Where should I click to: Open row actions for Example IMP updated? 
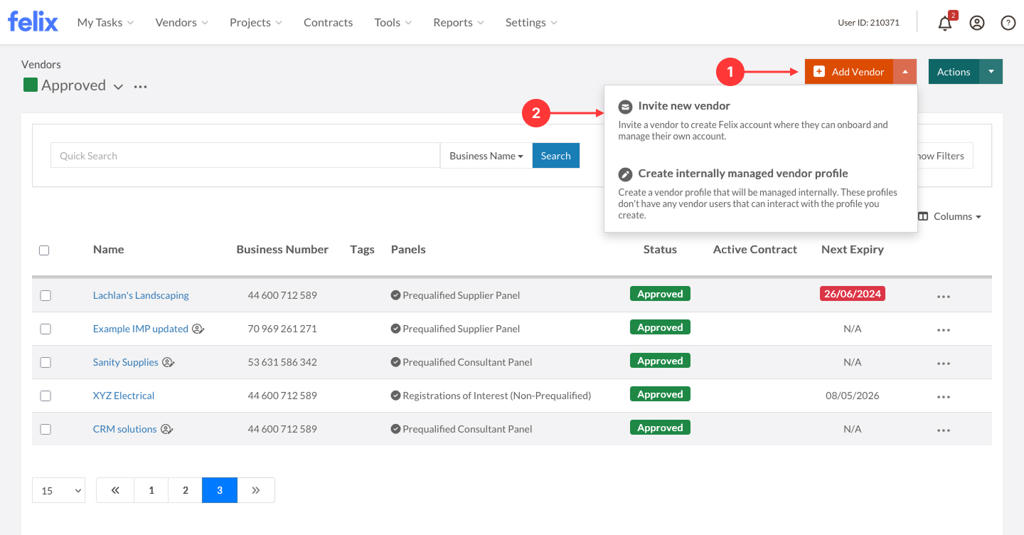click(943, 330)
